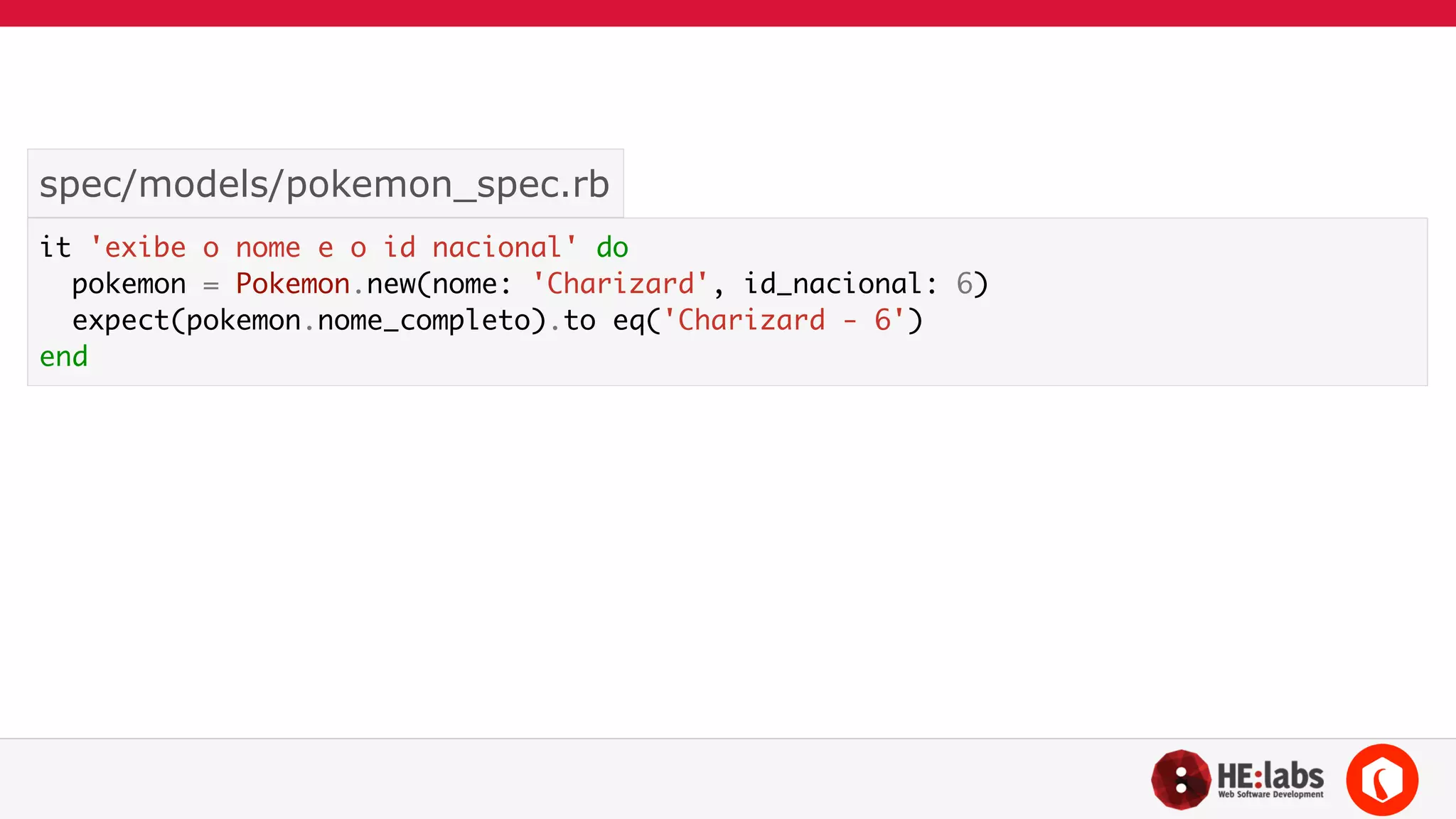Click the orange circular hexagon logo
The height and width of the screenshot is (819, 1456).
point(1382,780)
